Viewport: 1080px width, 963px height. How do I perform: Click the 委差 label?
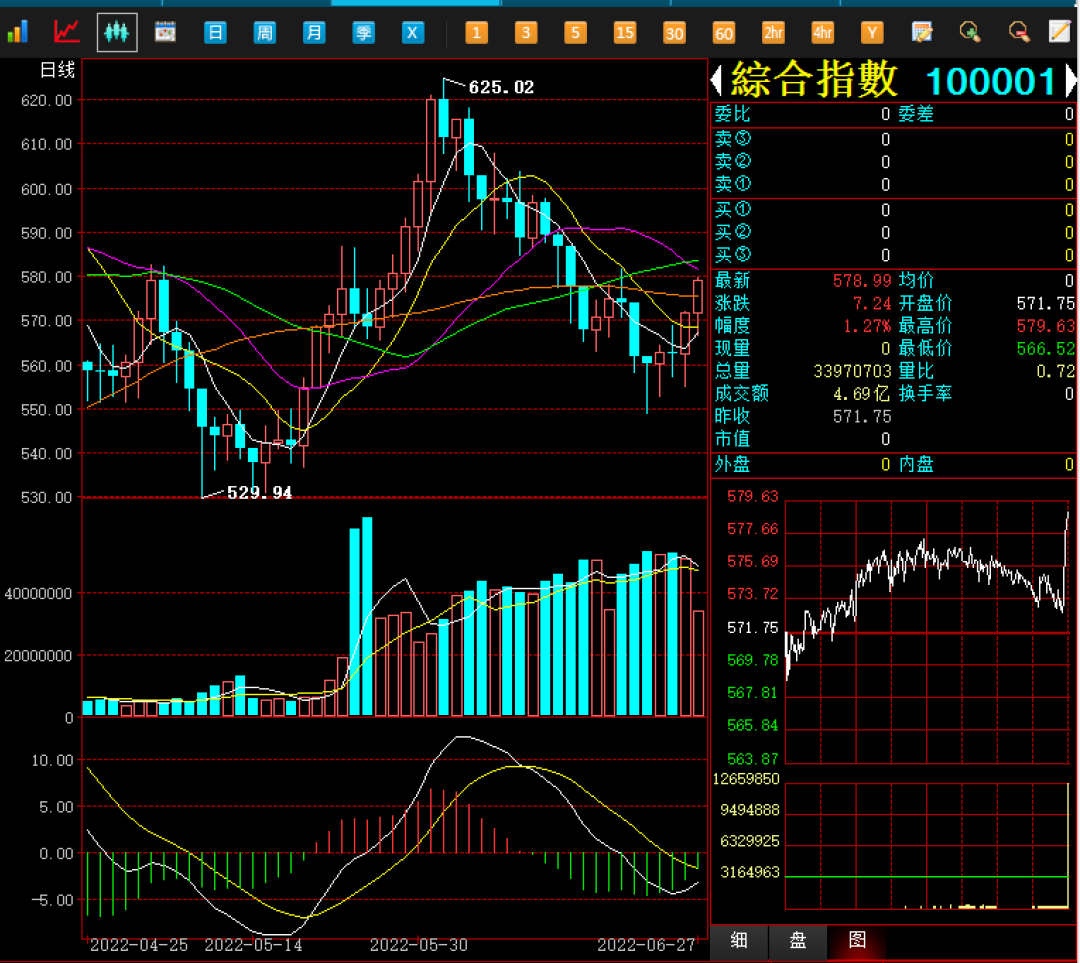click(916, 114)
